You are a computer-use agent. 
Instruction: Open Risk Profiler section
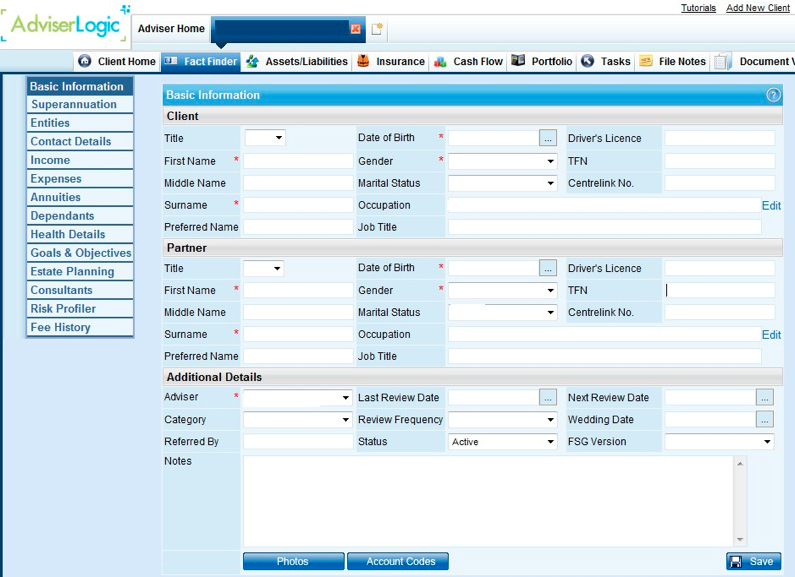pos(80,309)
